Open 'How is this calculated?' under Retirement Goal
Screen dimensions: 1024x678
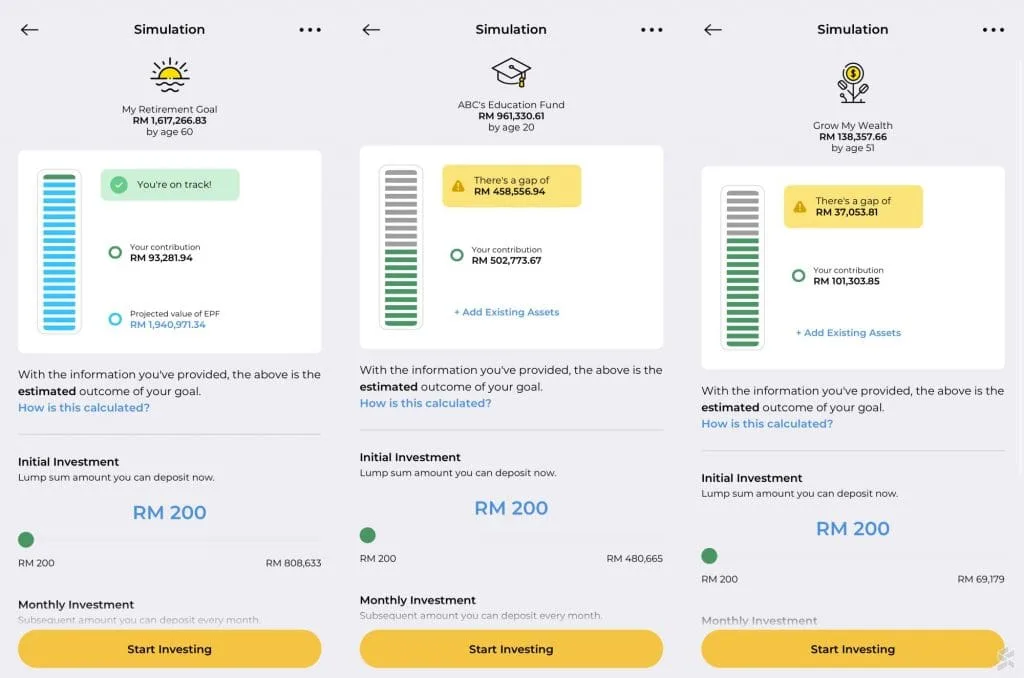pos(84,407)
